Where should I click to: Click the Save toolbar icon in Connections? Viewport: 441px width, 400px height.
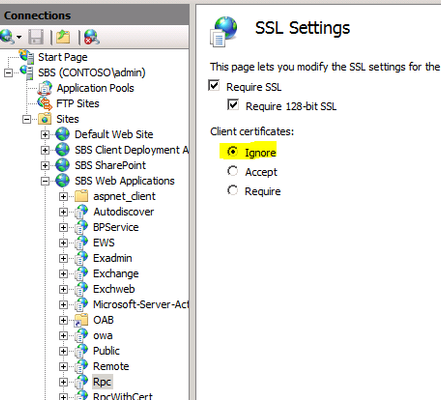coord(36,37)
